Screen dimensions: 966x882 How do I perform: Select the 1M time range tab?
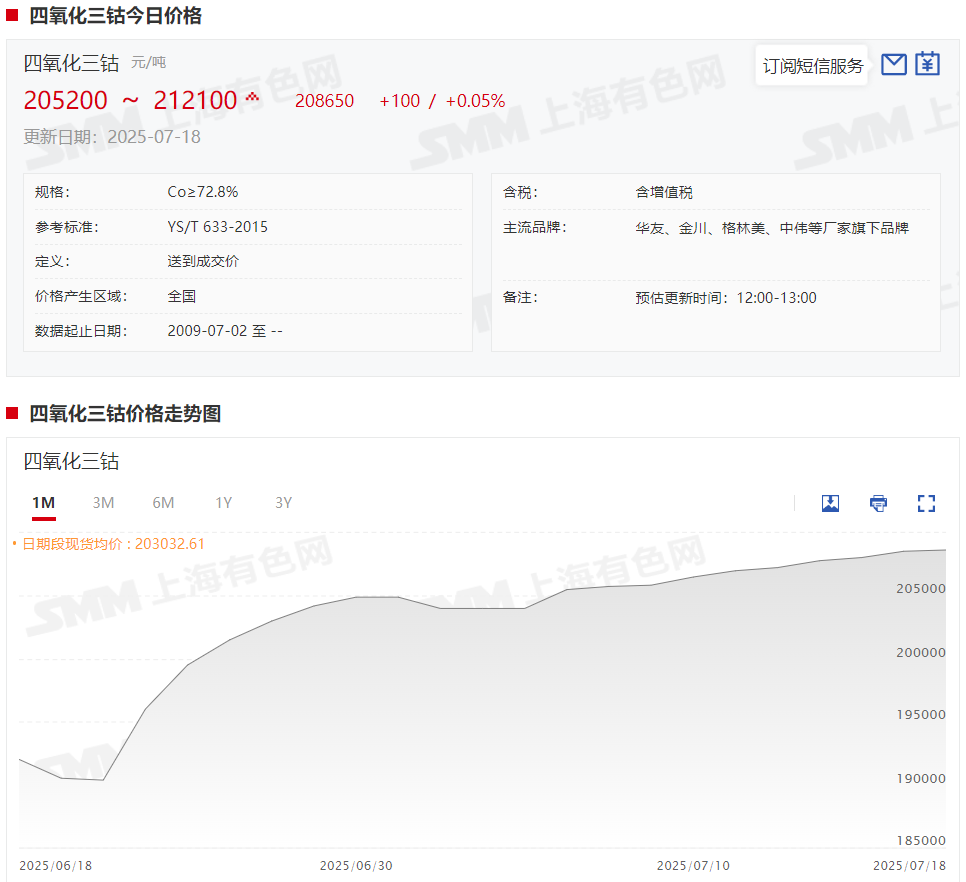(x=43, y=503)
